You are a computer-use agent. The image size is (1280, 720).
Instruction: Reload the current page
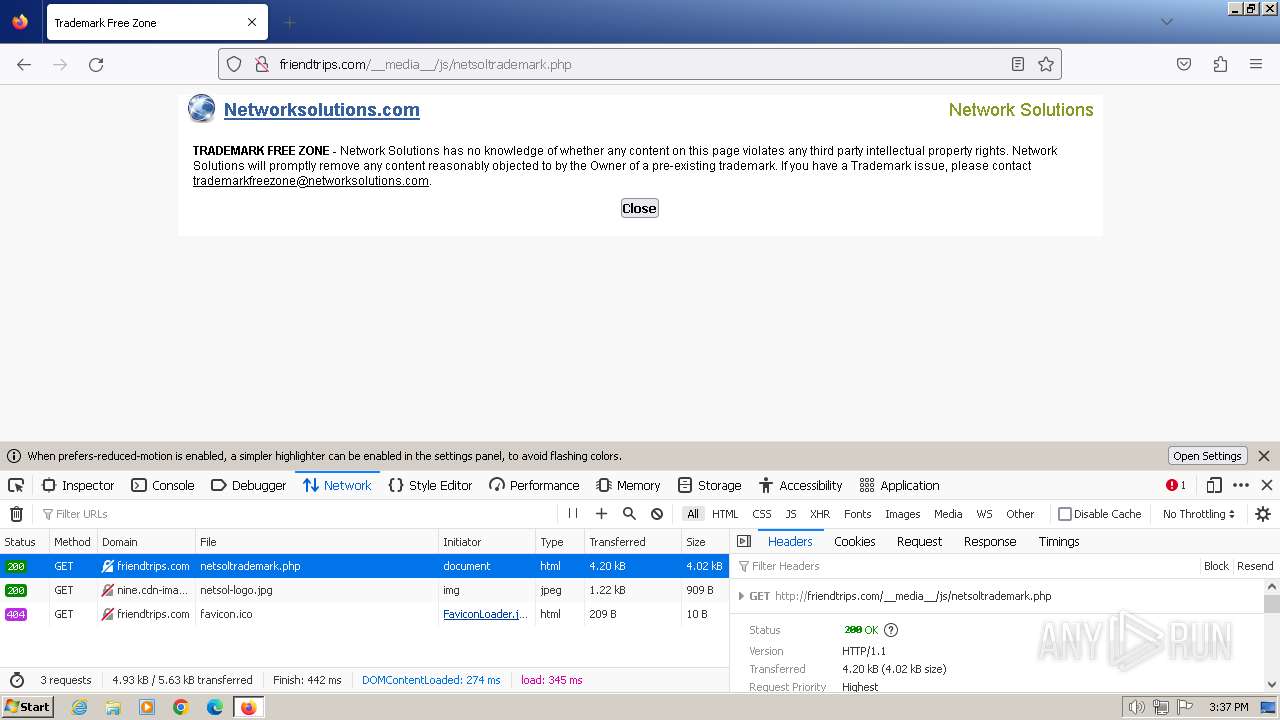tap(96, 64)
